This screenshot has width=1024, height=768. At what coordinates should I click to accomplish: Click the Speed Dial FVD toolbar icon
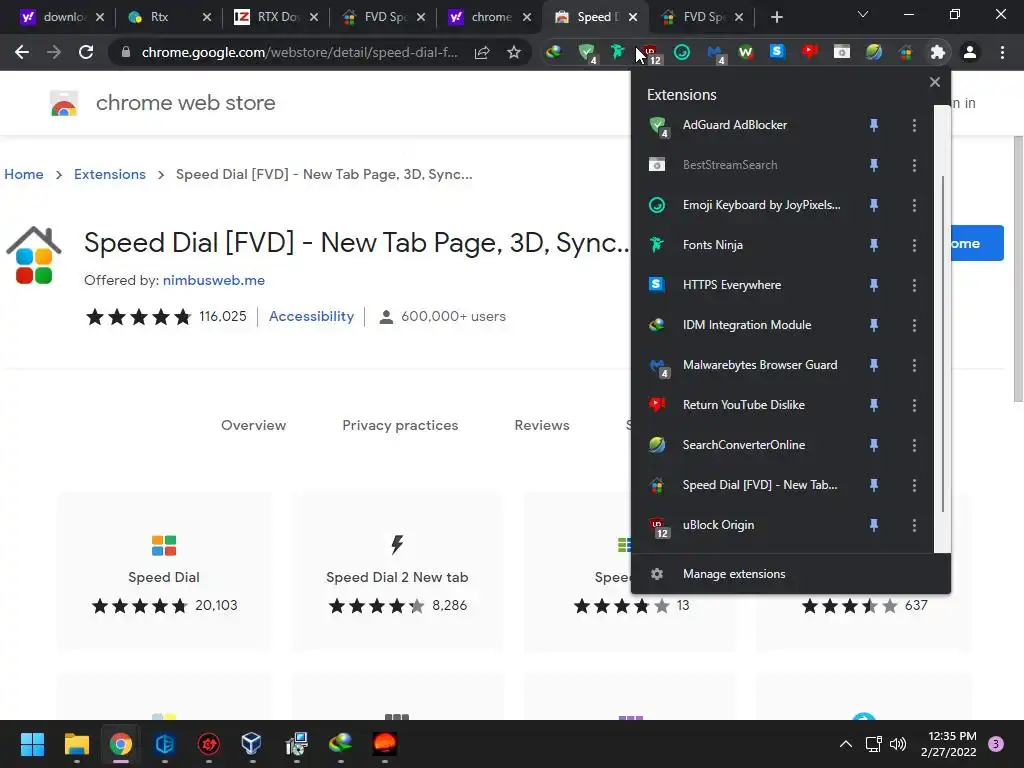(x=906, y=52)
